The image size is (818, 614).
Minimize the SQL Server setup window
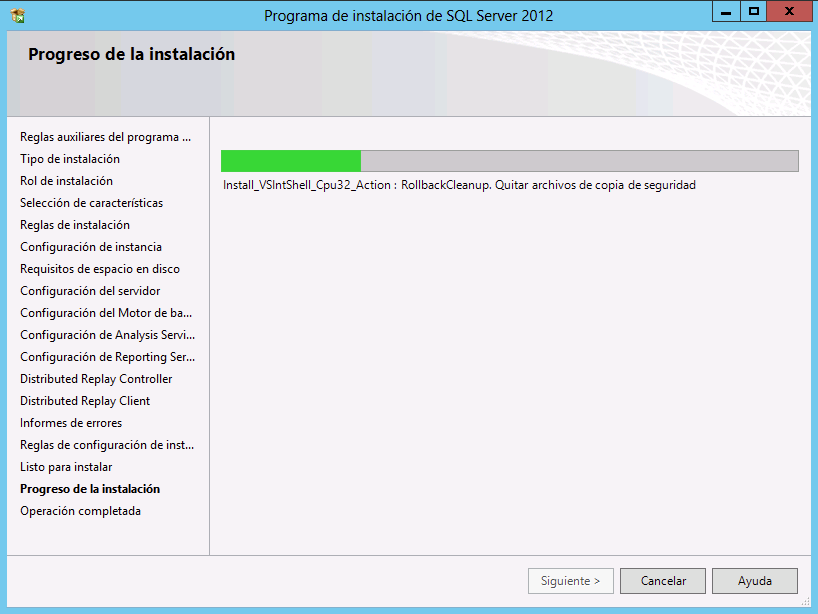726,11
